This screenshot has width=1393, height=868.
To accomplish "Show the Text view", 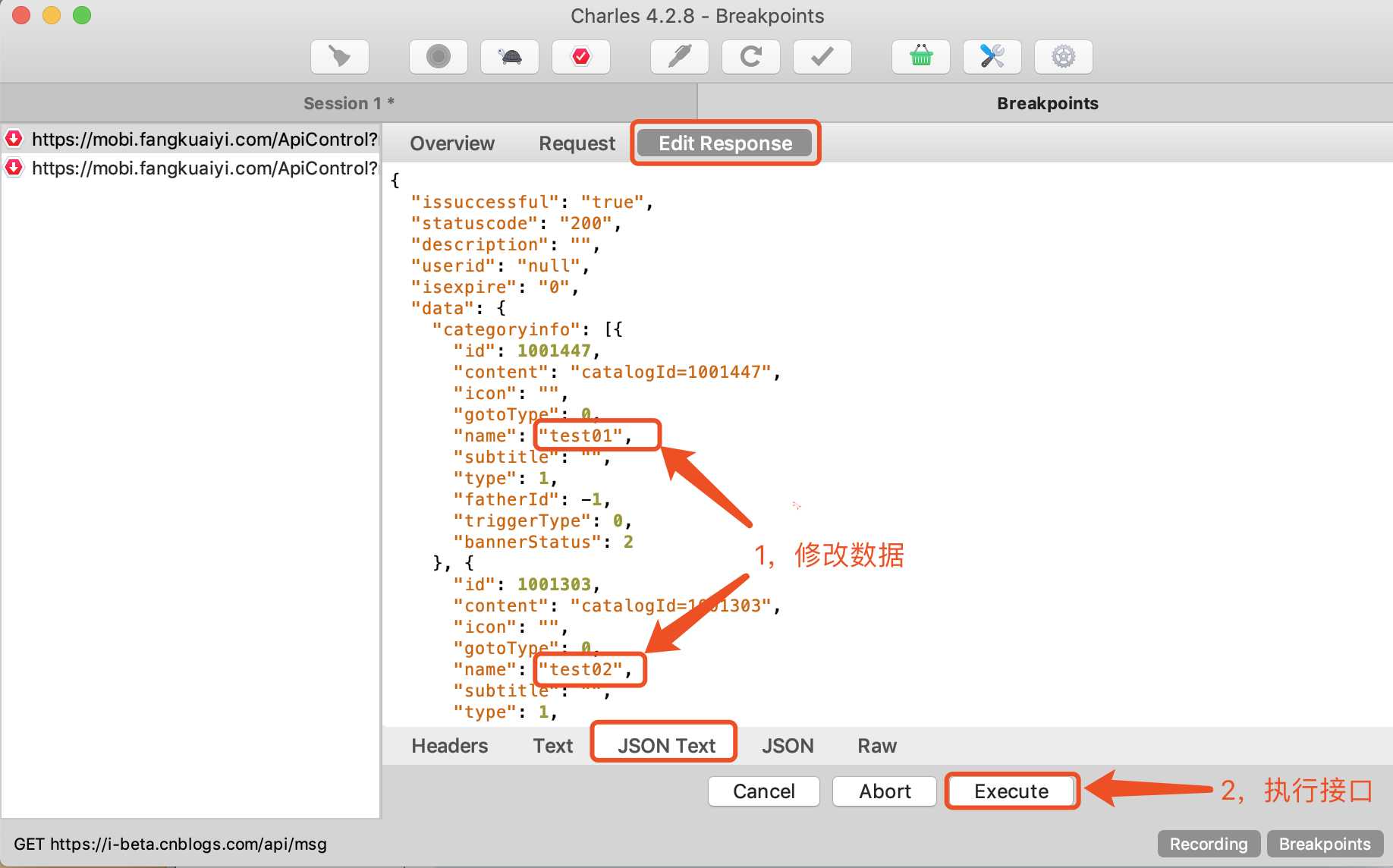I will click(x=553, y=746).
